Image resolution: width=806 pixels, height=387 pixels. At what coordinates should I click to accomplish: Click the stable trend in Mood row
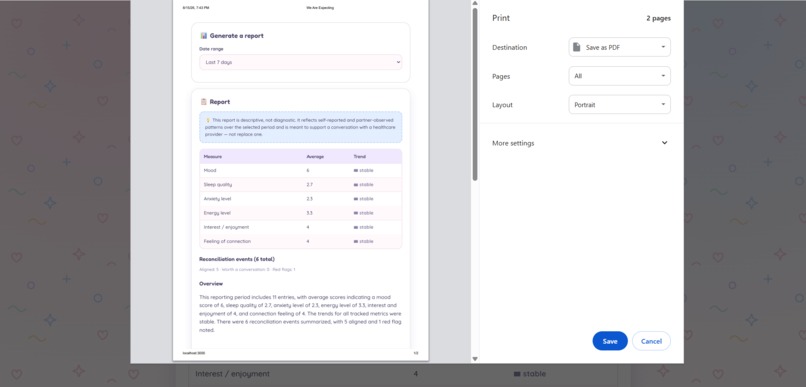tap(363, 170)
